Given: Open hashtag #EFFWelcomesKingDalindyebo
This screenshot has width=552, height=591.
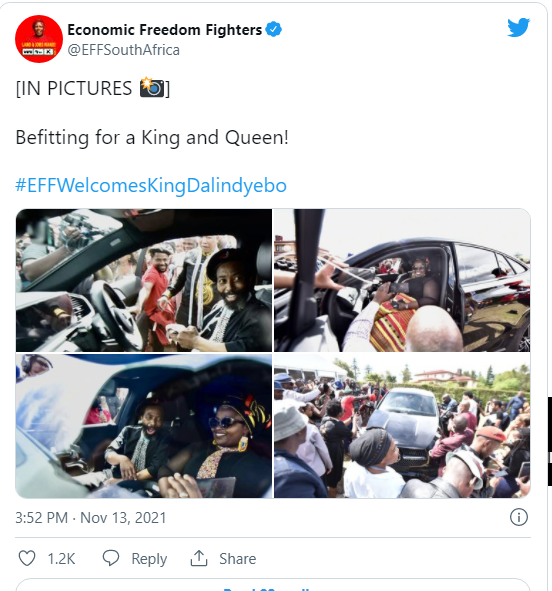Looking at the screenshot, I should point(151,185).
